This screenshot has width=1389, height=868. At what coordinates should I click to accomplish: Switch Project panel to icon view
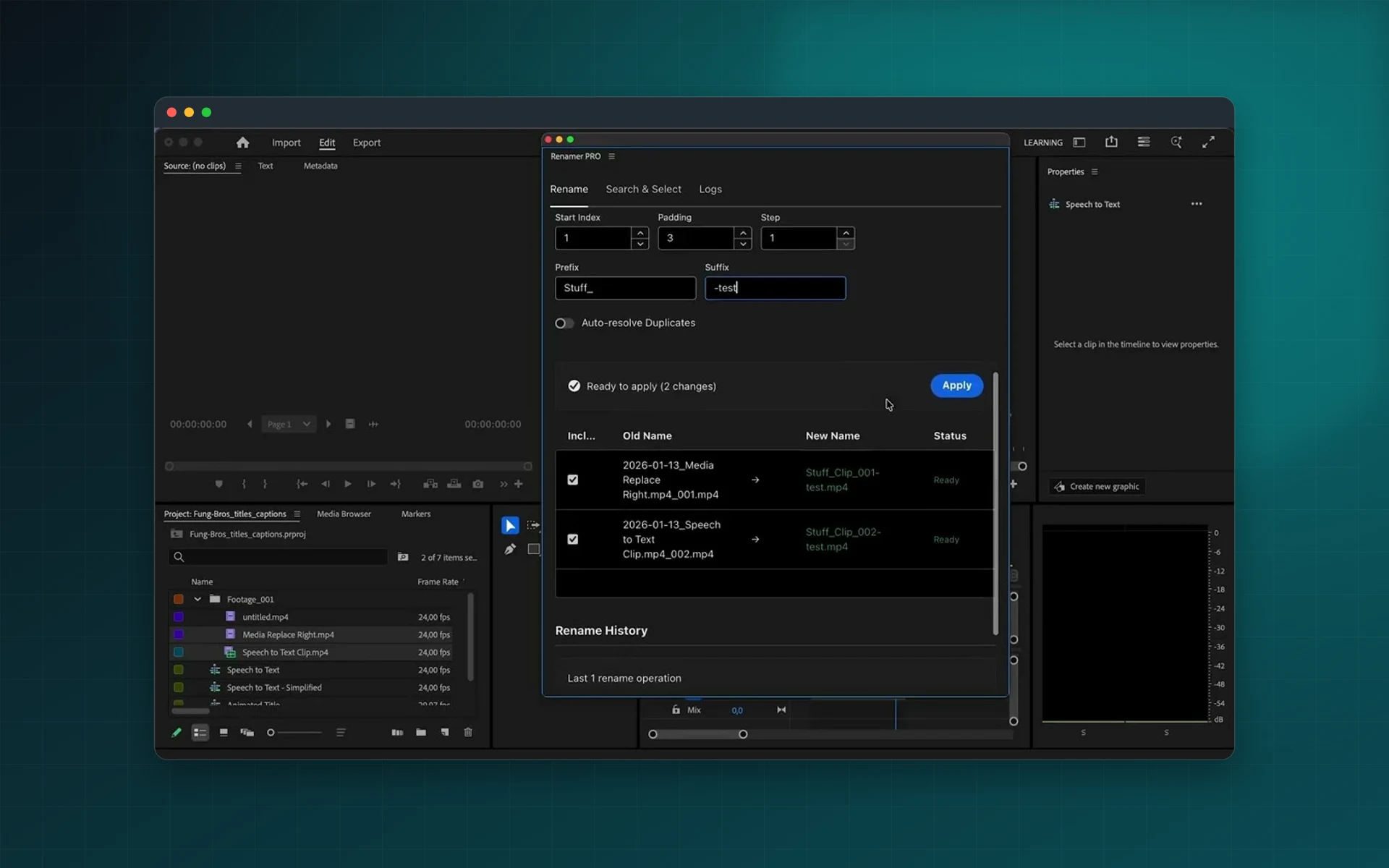point(224,733)
